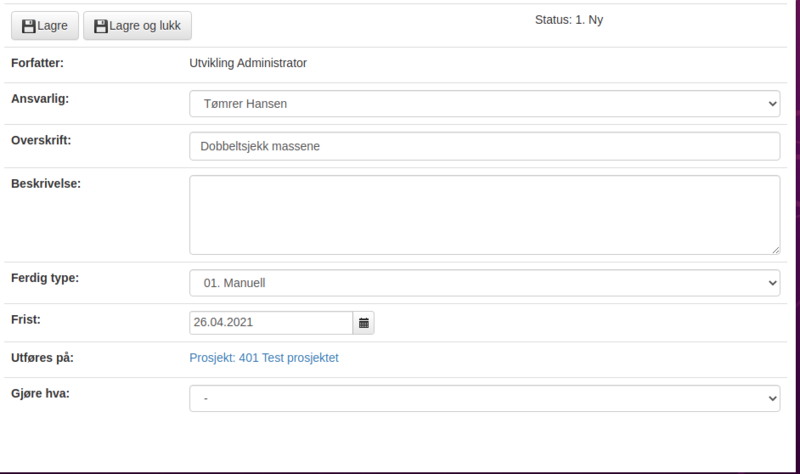The height and width of the screenshot is (474, 800).
Task: Open the Gjøre hva dropdown
Action: (485, 398)
